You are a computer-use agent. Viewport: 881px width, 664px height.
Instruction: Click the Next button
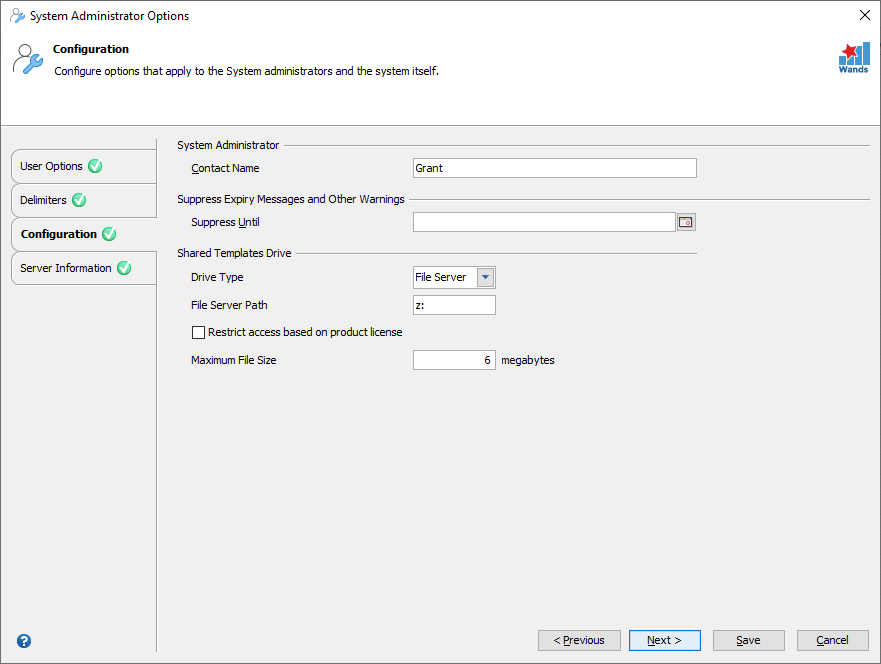point(664,640)
